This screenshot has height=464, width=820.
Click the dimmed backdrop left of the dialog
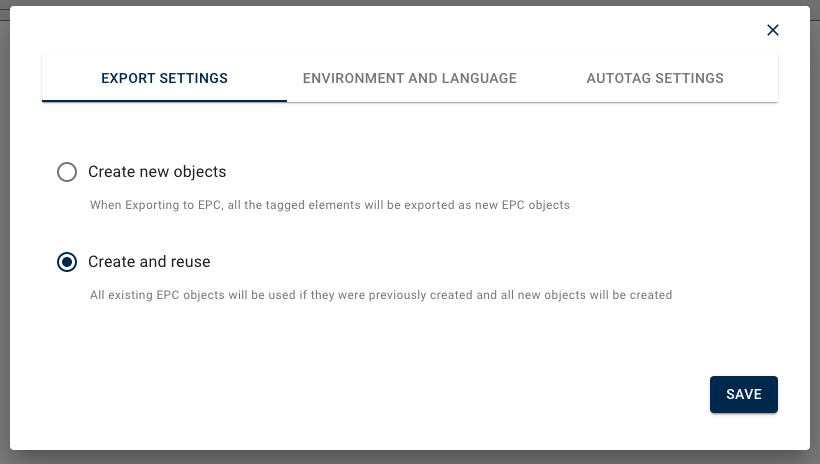(x=4, y=230)
